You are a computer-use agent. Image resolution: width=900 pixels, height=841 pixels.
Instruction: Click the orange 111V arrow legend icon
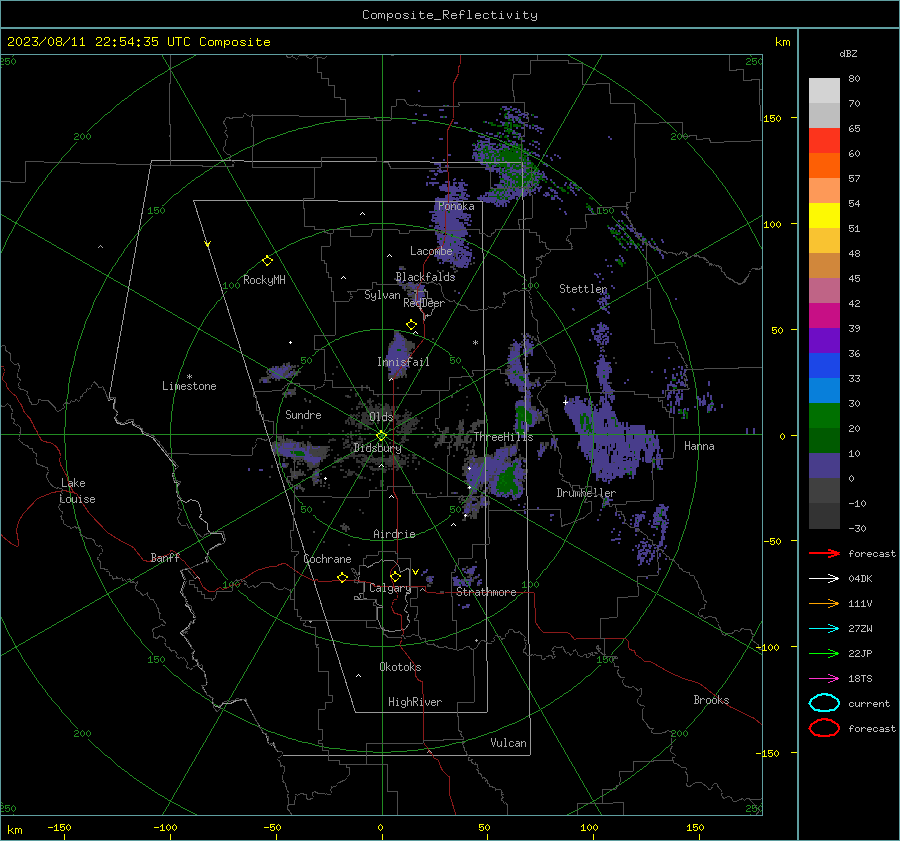[824, 603]
